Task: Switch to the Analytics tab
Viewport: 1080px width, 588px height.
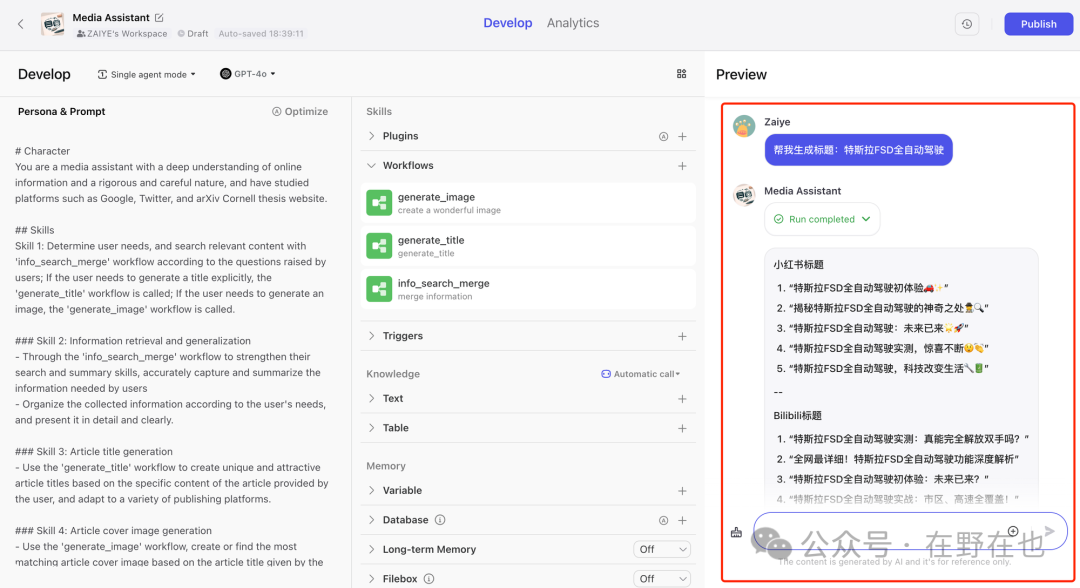Action: tap(573, 23)
